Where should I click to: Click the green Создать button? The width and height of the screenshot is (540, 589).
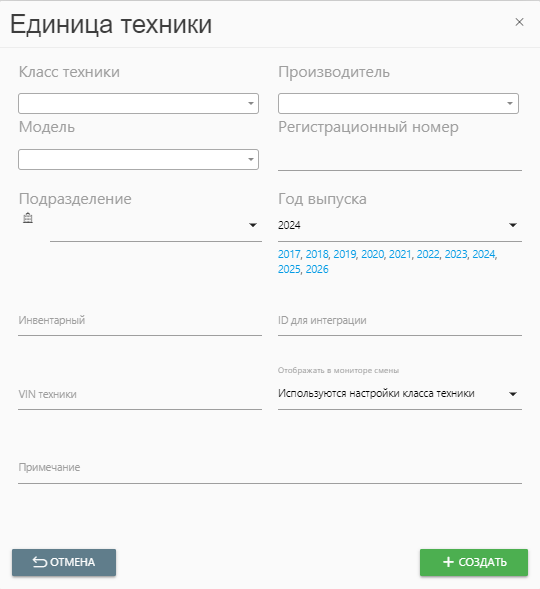[474, 562]
